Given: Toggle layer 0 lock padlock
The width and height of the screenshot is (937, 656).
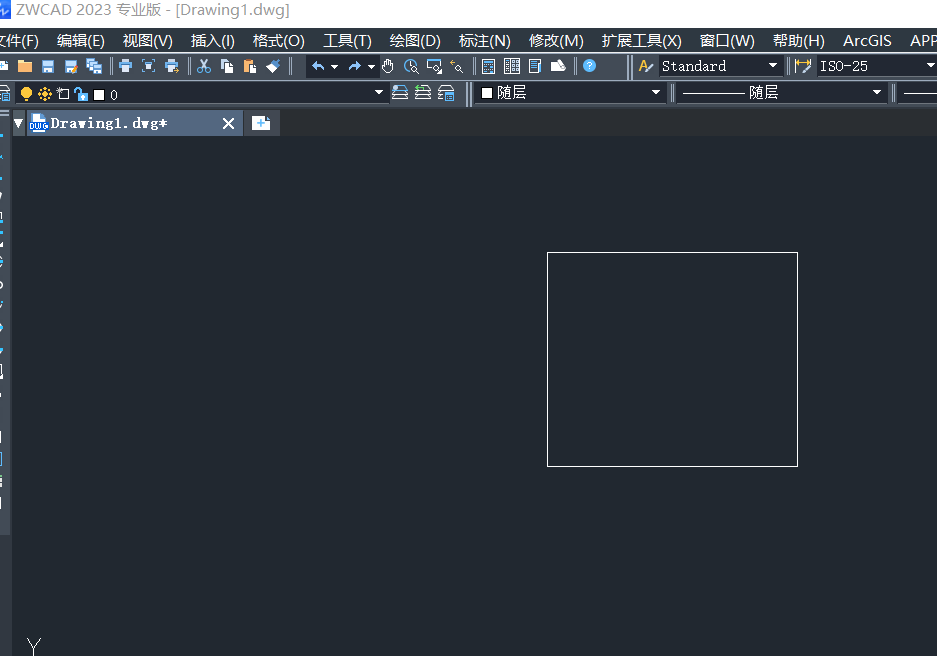Looking at the screenshot, I should click(81, 94).
